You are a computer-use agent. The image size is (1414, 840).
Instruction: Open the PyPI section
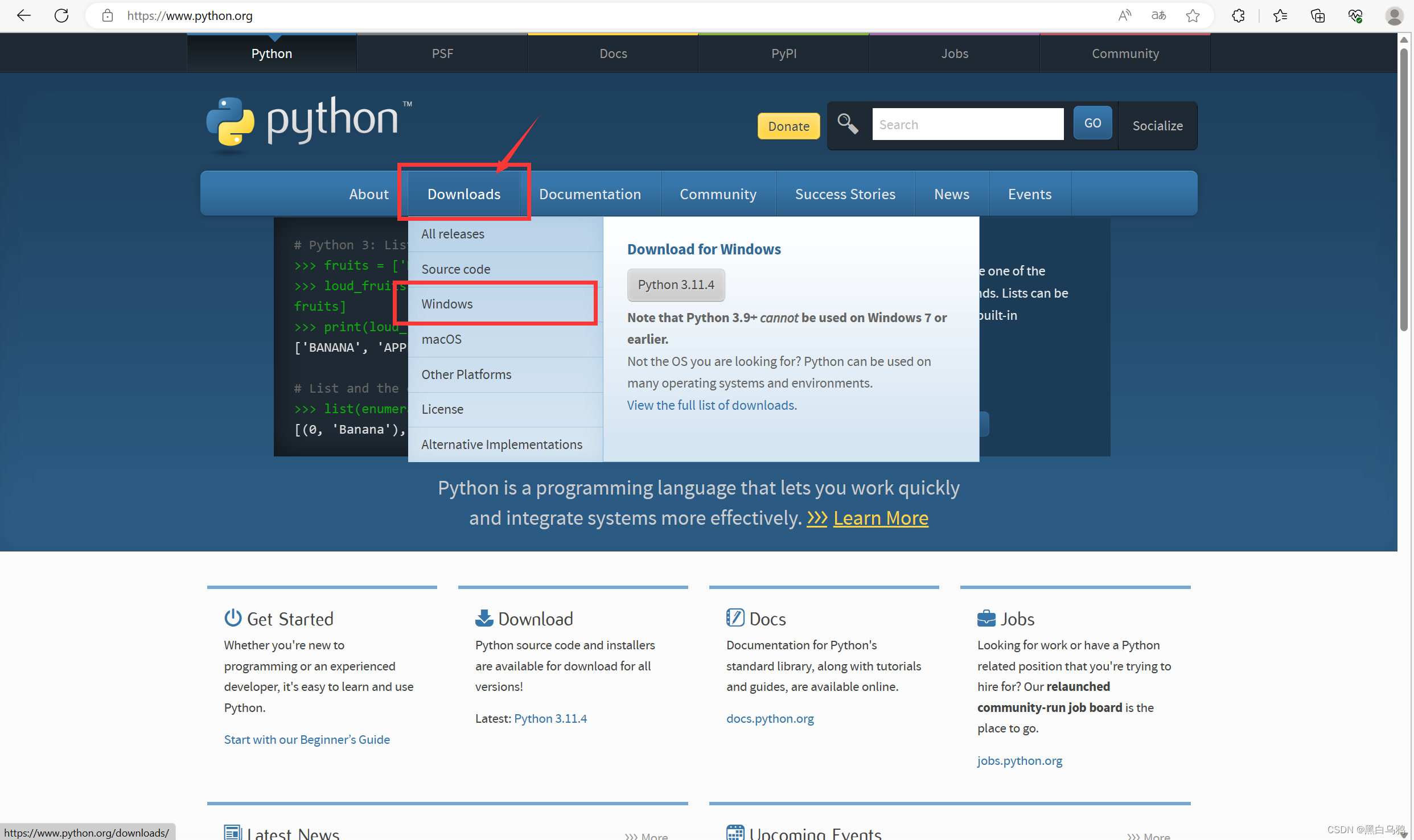click(784, 53)
